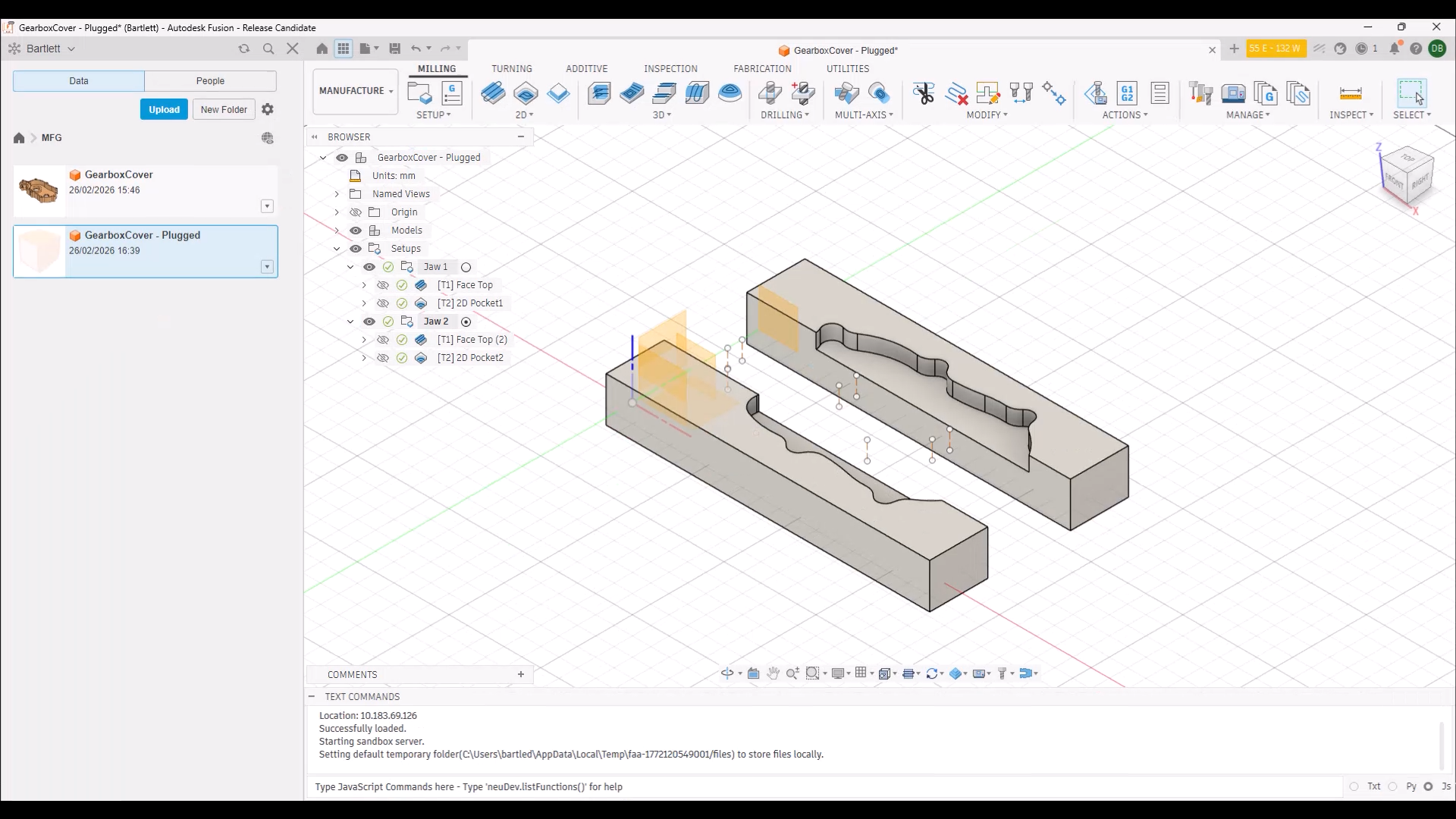Viewport: 1456px width, 819px height.
Task: Click the ViewCube orientation cube
Action: click(x=1409, y=175)
